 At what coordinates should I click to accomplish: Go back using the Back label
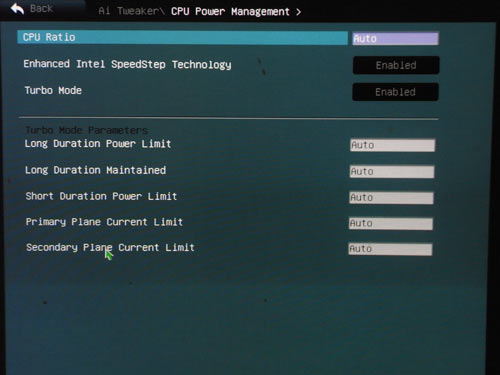pyautogui.click(x=41, y=8)
